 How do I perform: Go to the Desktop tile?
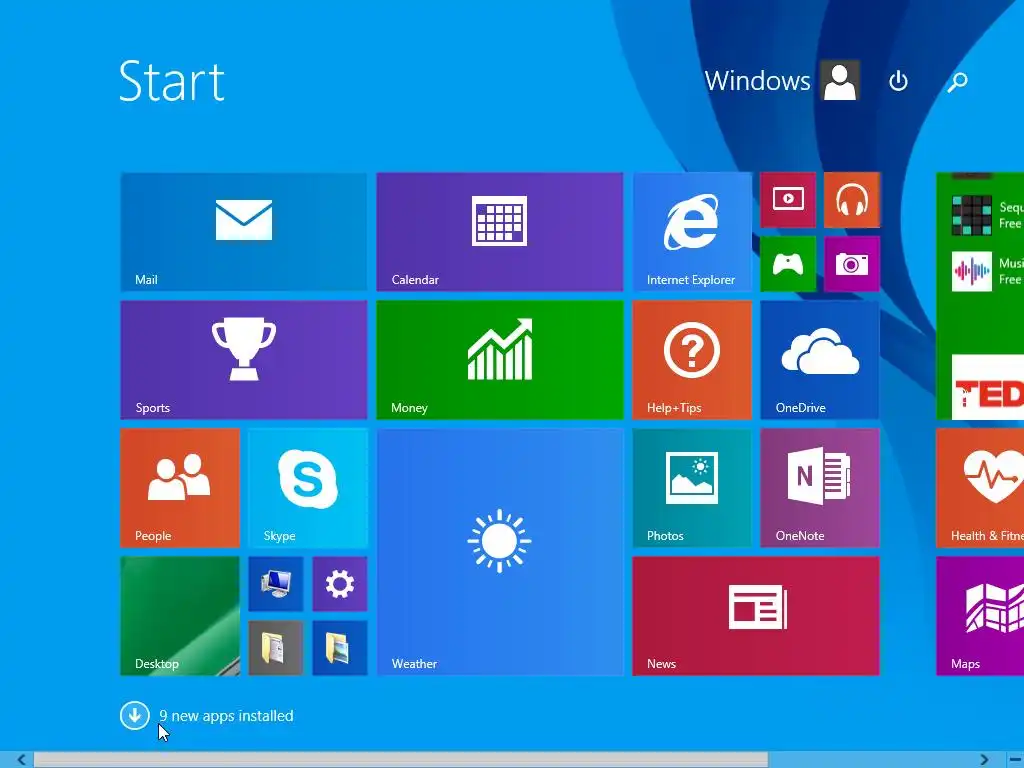pyautogui.click(x=180, y=616)
